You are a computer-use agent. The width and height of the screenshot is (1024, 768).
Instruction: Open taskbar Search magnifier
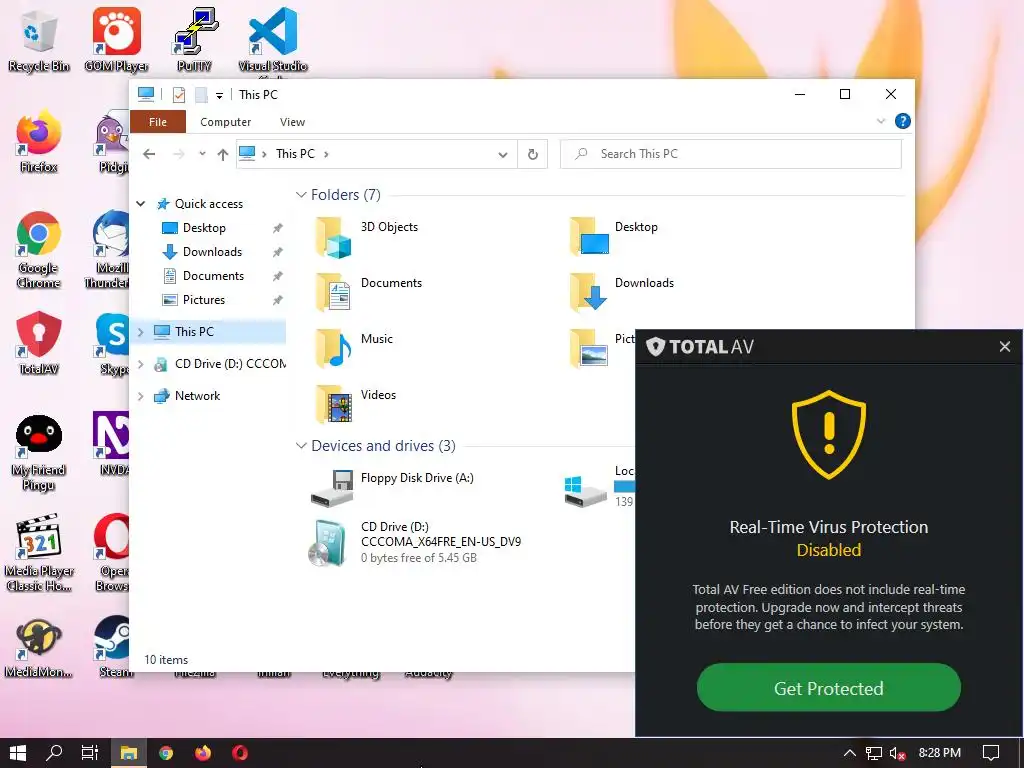(x=54, y=753)
